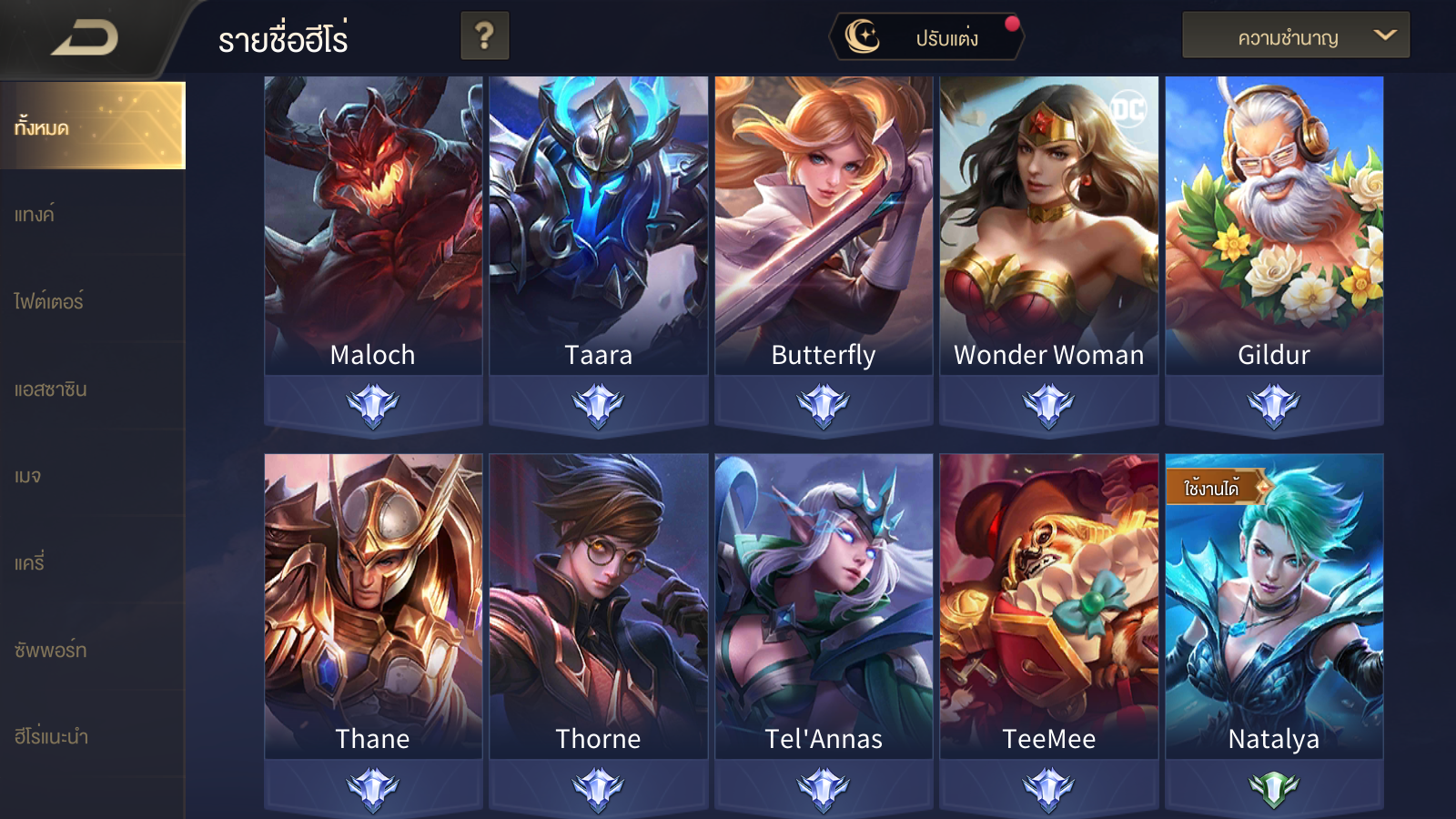Click Maloch's proficiency badge icon
Viewport: 1456px width, 819px height.
[x=373, y=405]
